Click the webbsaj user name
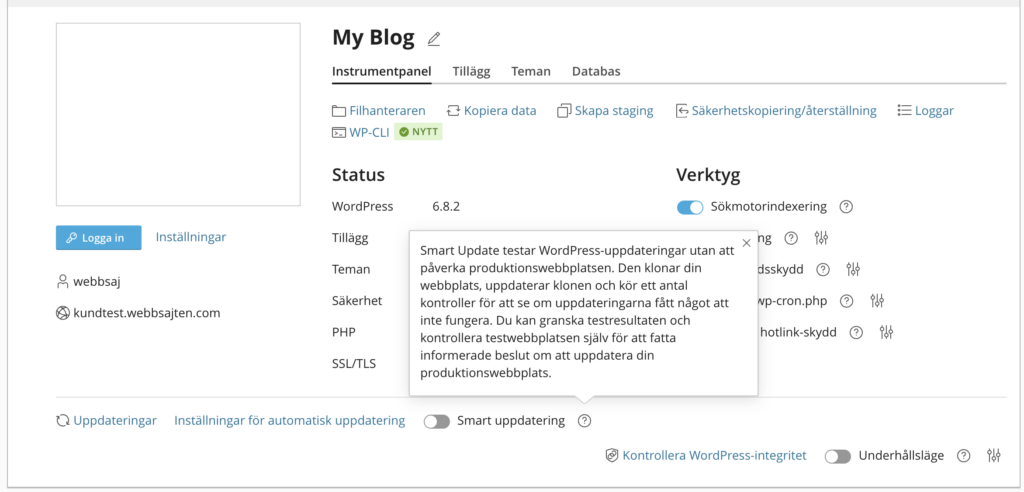 [97, 282]
